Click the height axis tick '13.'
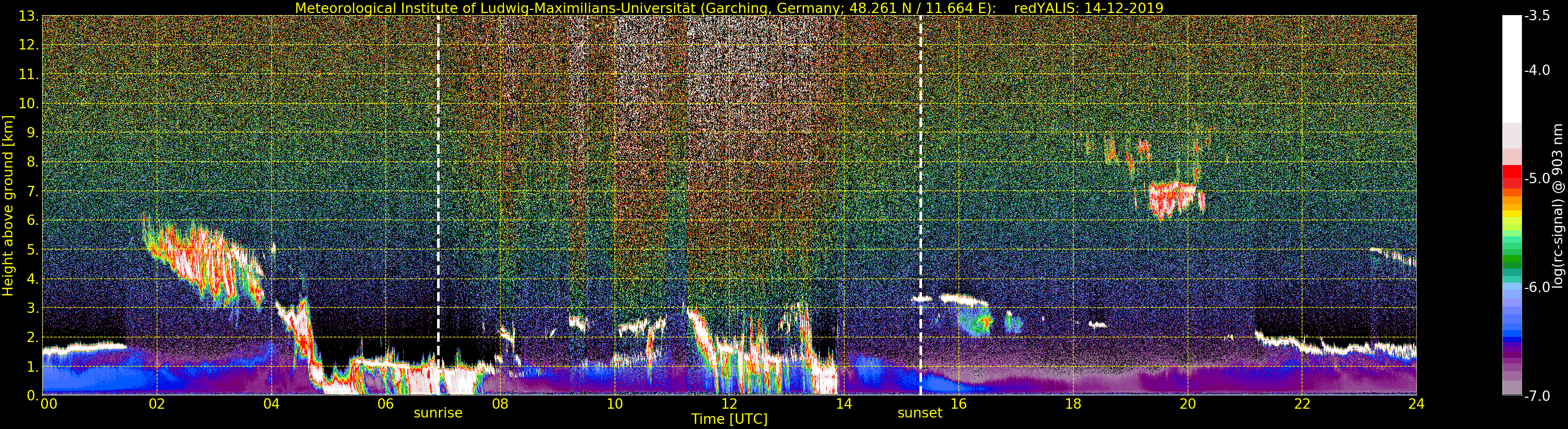Image resolution: width=1568 pixels, height=429 pixels. (x=29, y=17)
